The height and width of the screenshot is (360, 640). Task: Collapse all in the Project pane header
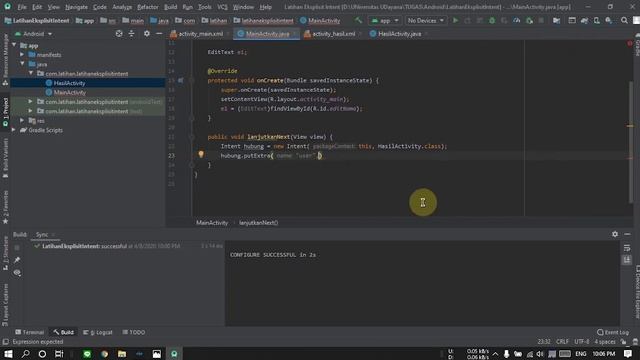click(131, 34)
